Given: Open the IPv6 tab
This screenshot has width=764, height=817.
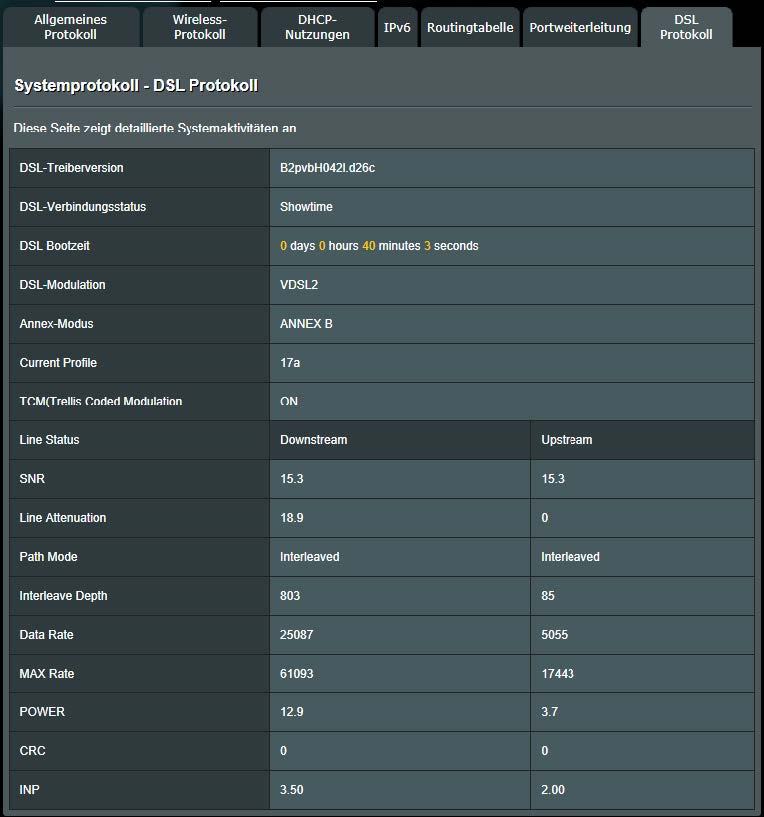Looking at the screenshot, I should tap(397, 27).
